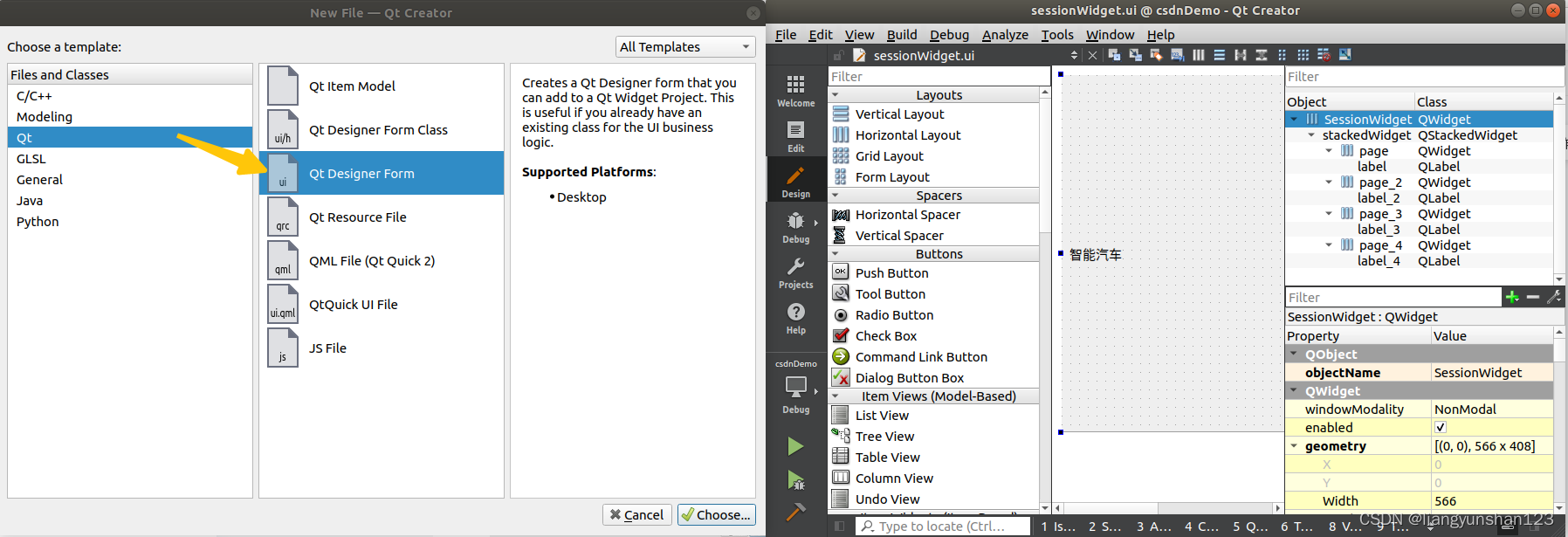
Task: Collapse Item Views (Model-Based) category
Action: (x=836, y=396)
